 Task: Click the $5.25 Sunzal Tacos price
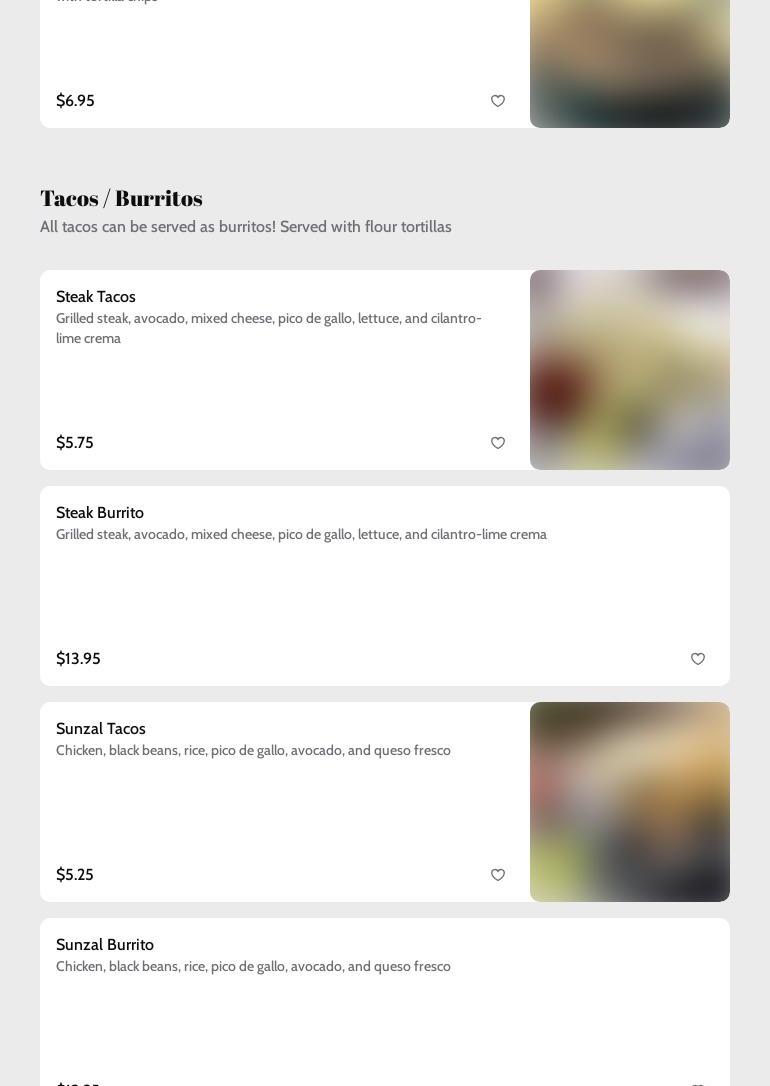pos(75,875)
